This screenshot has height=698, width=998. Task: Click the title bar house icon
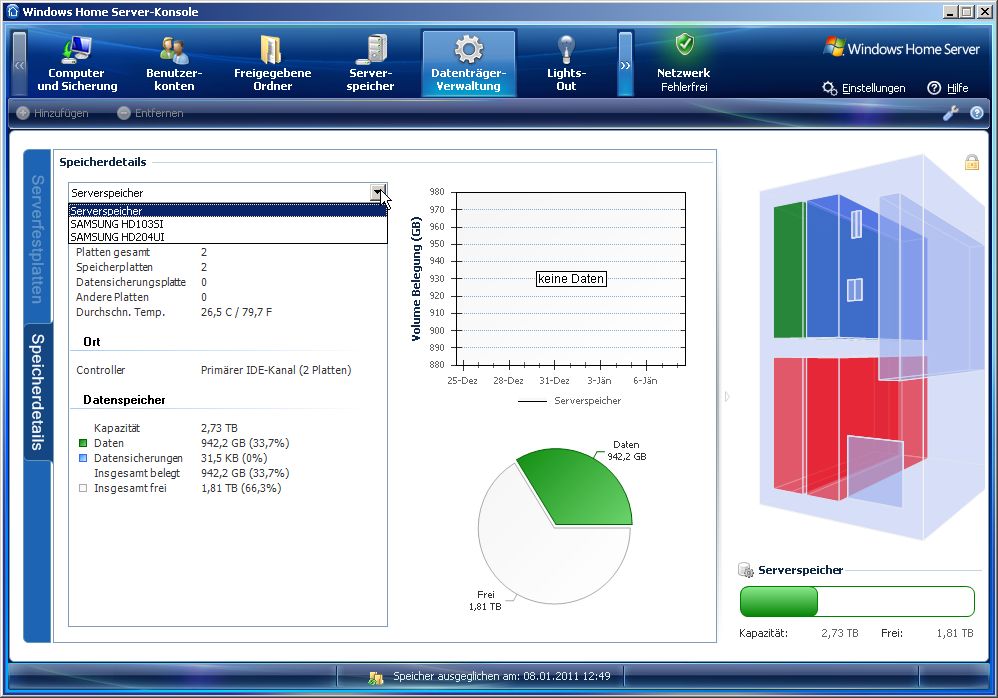pos(12,11)
